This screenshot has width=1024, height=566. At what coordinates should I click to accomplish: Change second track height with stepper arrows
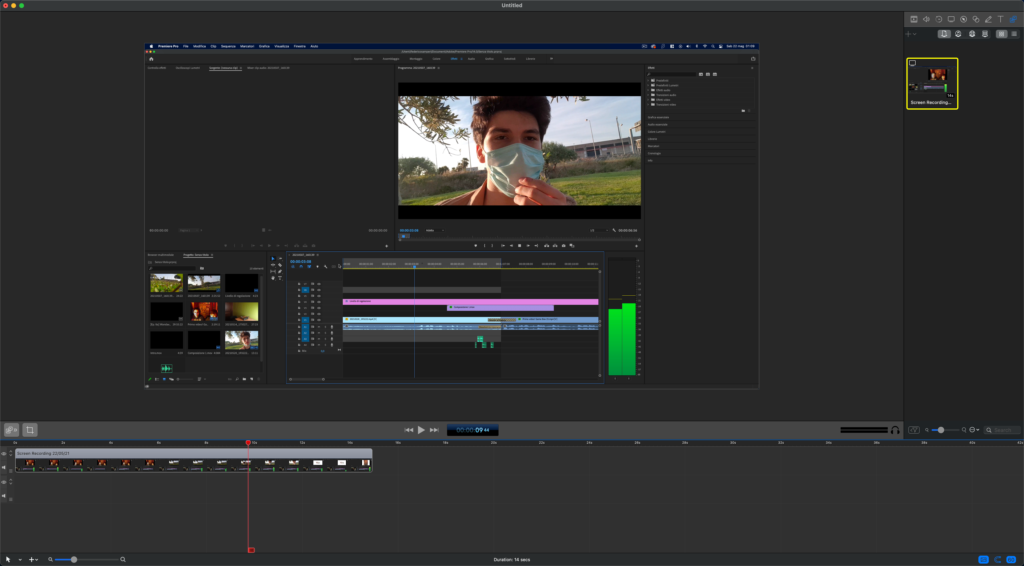[11, 482]
